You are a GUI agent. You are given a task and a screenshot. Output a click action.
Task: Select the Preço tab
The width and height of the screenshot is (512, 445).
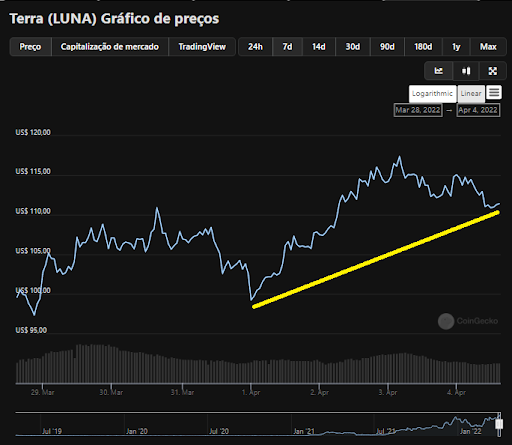coord(30,47)
